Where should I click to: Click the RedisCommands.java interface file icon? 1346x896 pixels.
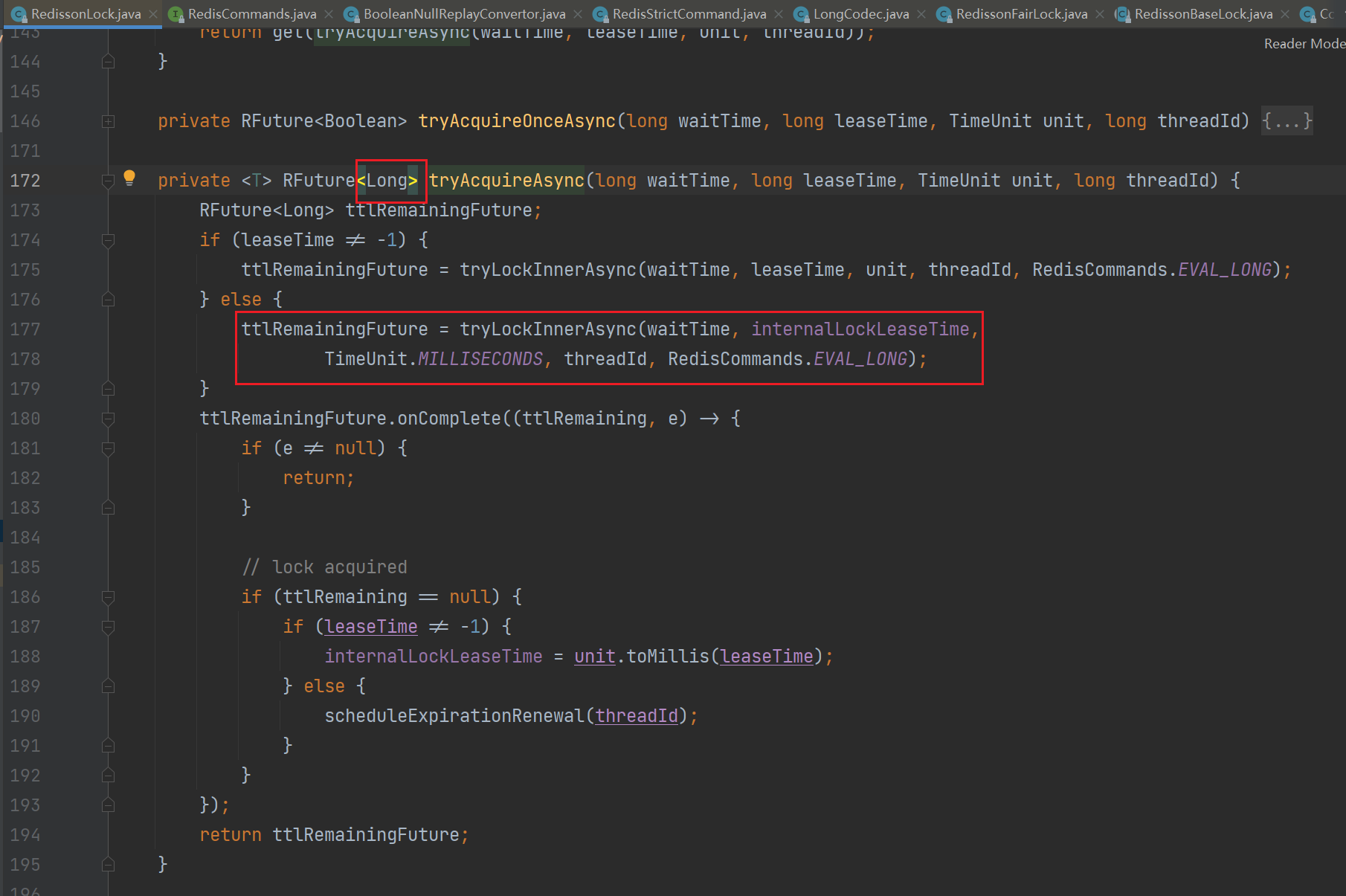(176, 14)
